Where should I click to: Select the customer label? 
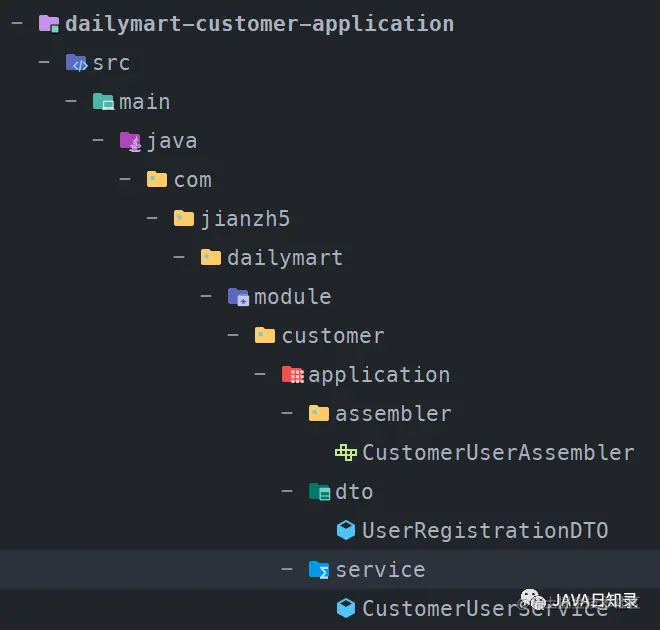coord(333,336)
